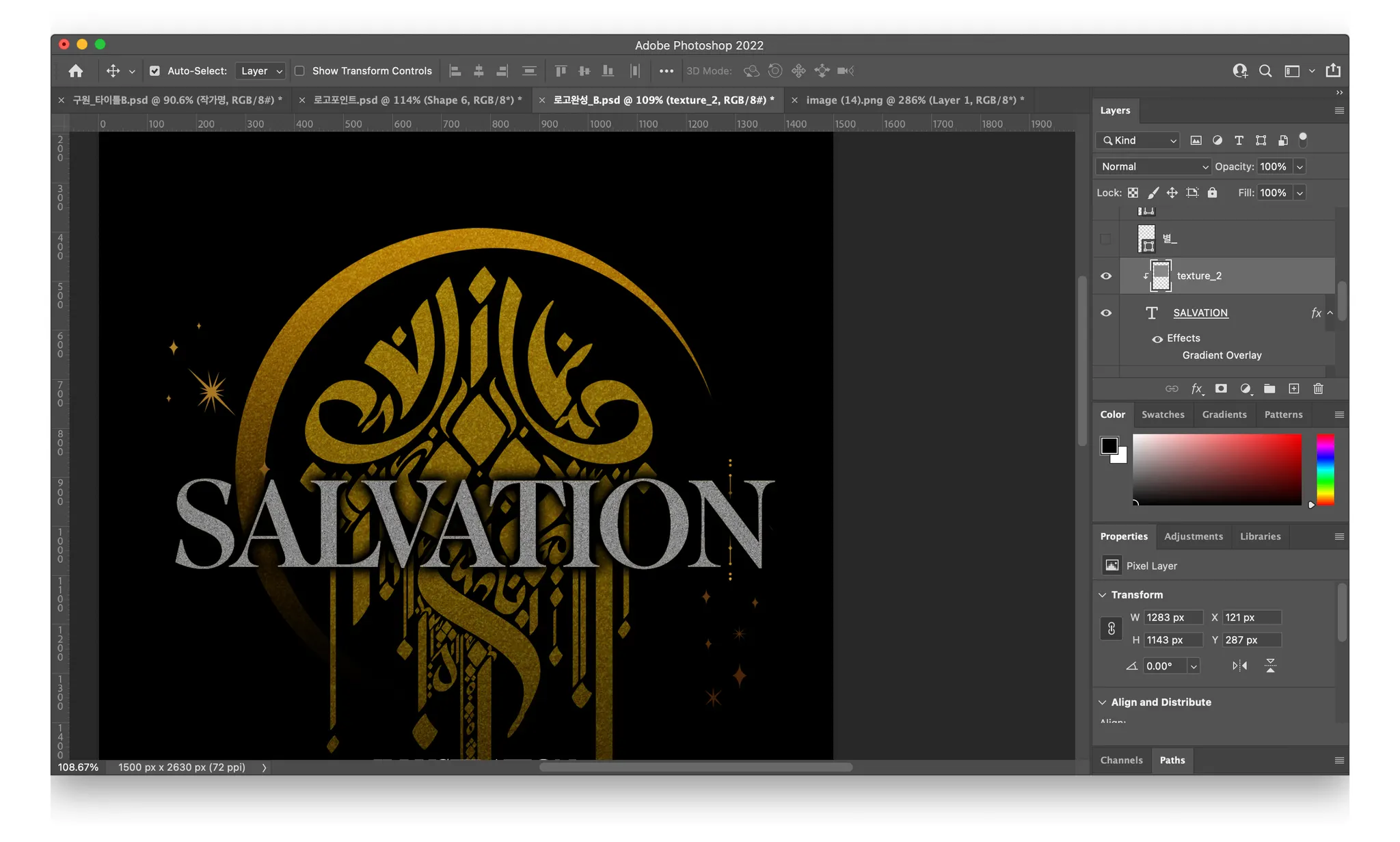Hide the SALVATION text layer
1400x842 pixels.
pos(1106,313)
